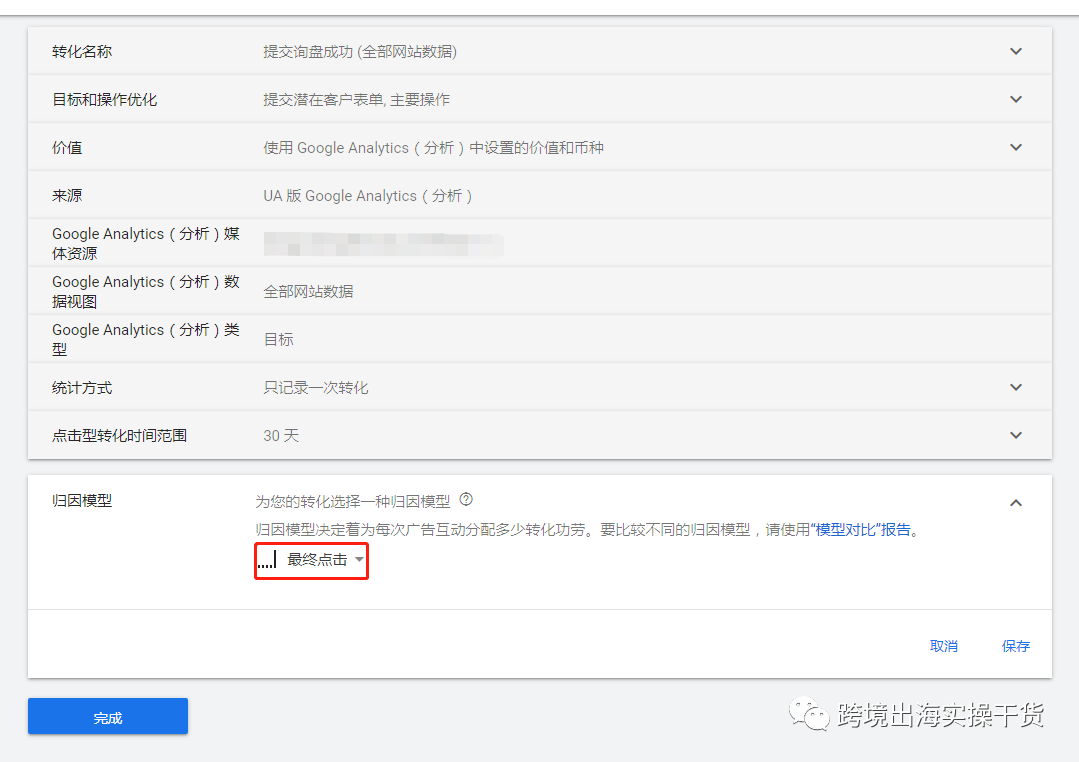
Task: Click the bar-chart icon beside 最终点击
Action: click(266, 561)
